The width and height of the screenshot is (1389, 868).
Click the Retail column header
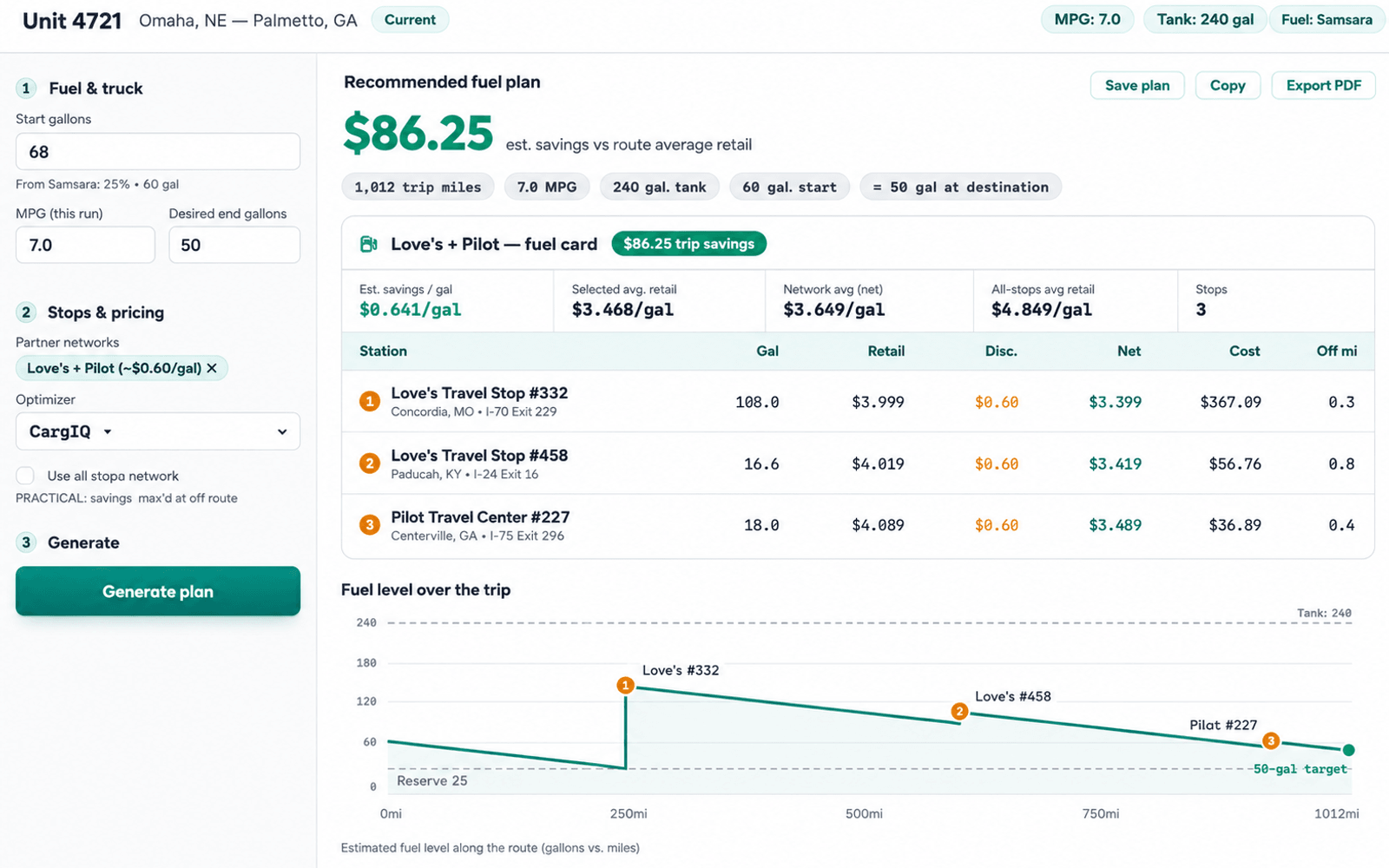[885, 351]
